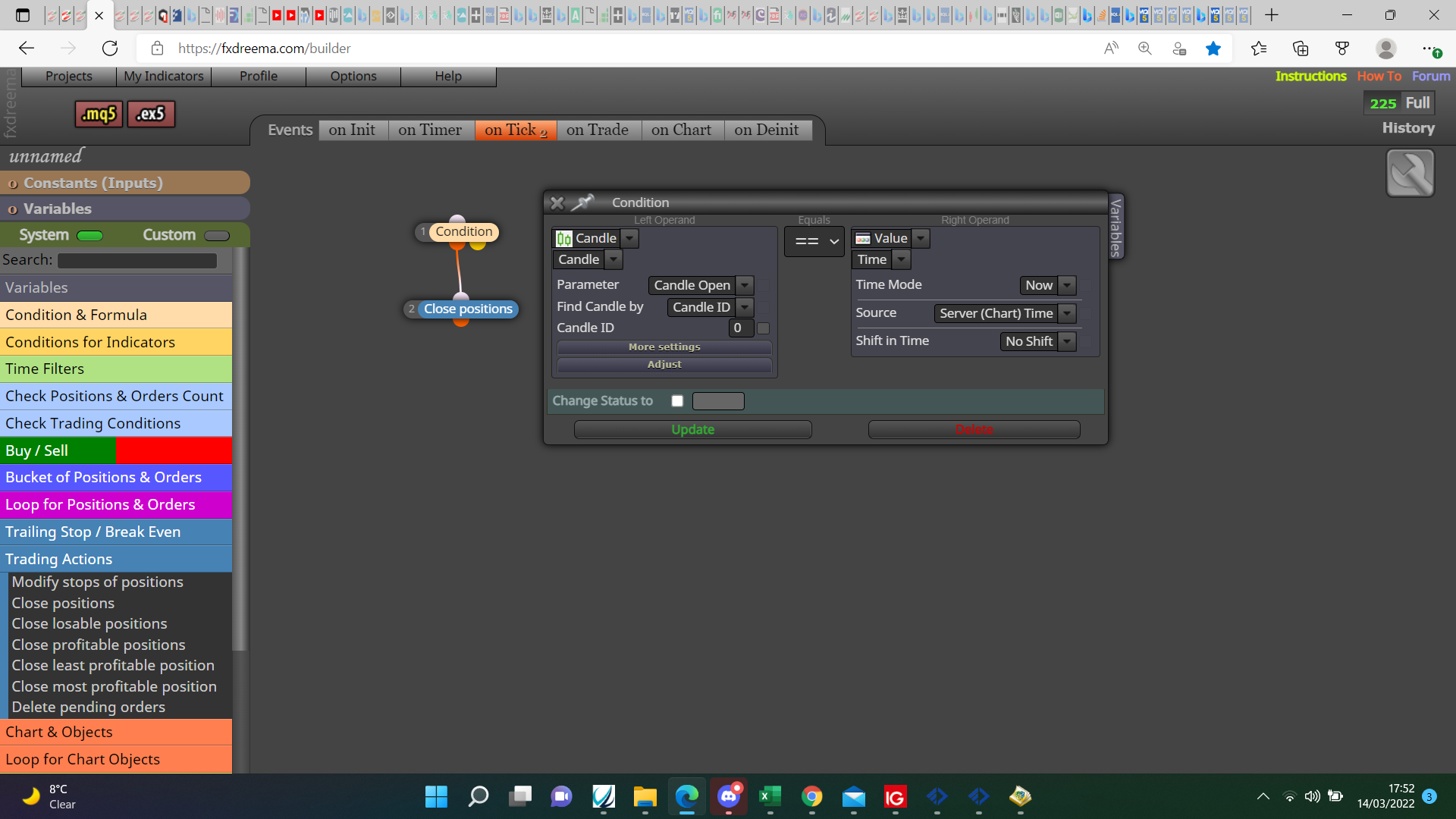Close the Condition dialog with X icon
Screen dimensions: 1456x819
click(x=557, y=202)
